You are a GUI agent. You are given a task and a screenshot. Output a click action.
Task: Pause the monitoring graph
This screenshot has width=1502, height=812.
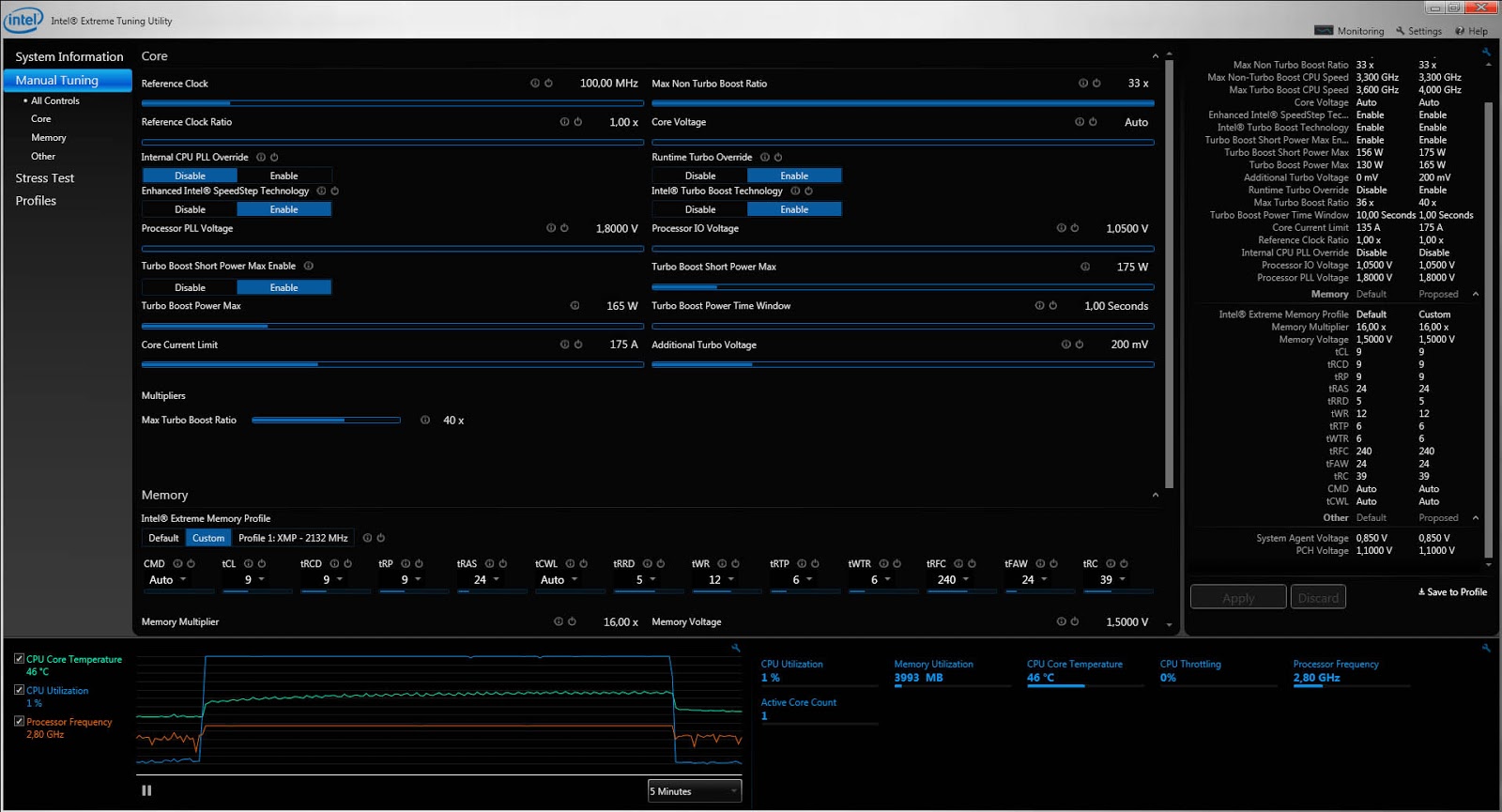click(x=146, y=790)
